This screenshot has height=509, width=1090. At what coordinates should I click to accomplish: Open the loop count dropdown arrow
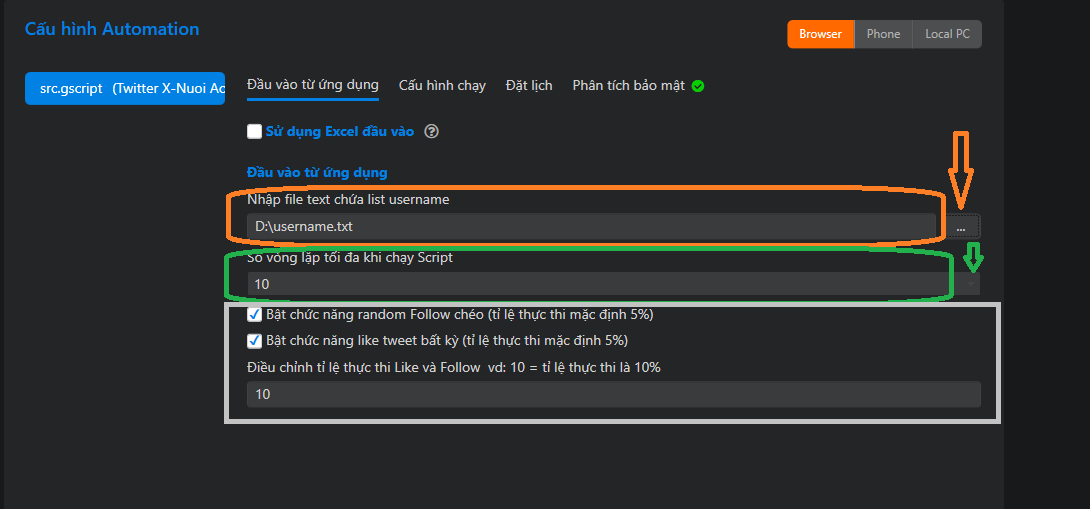click(x=972, y=284)
